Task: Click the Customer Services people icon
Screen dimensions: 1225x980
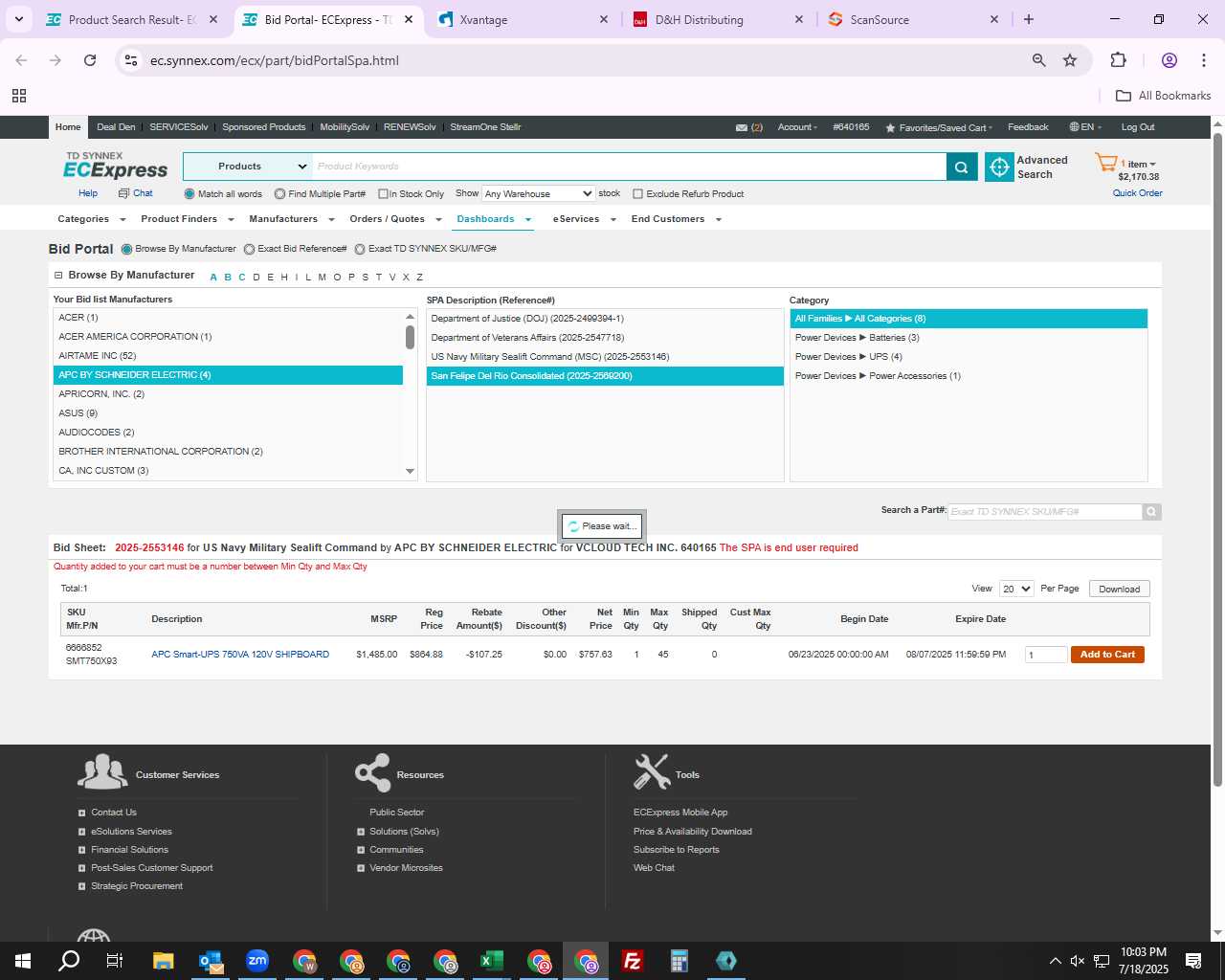Action: tap(102, 771)
